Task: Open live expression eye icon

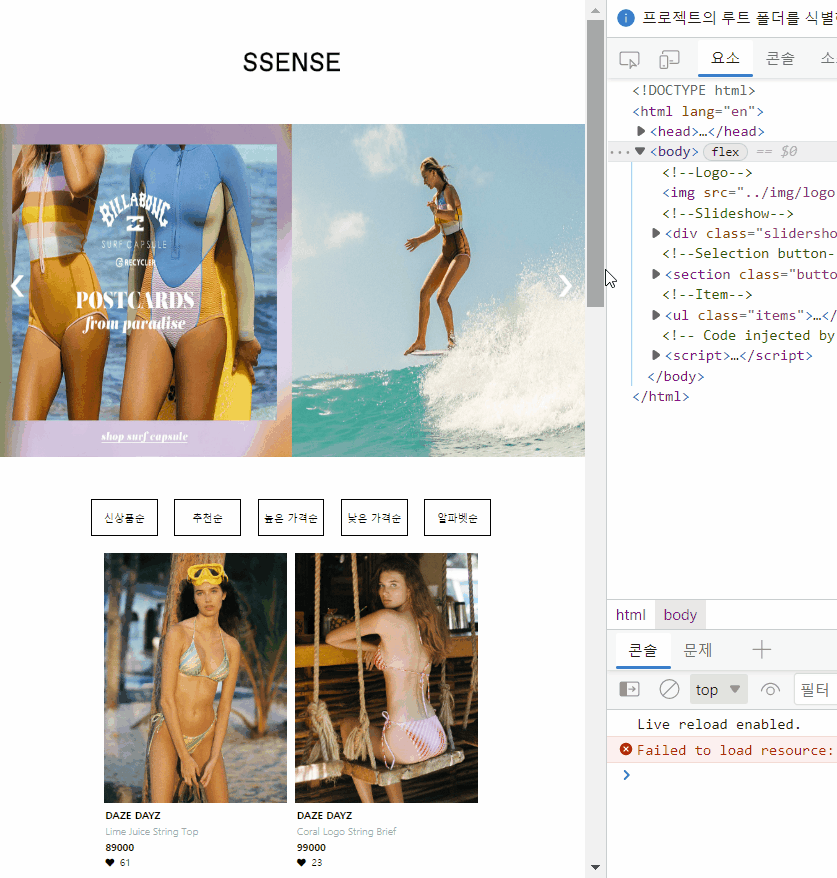Action: click(770, 690)
